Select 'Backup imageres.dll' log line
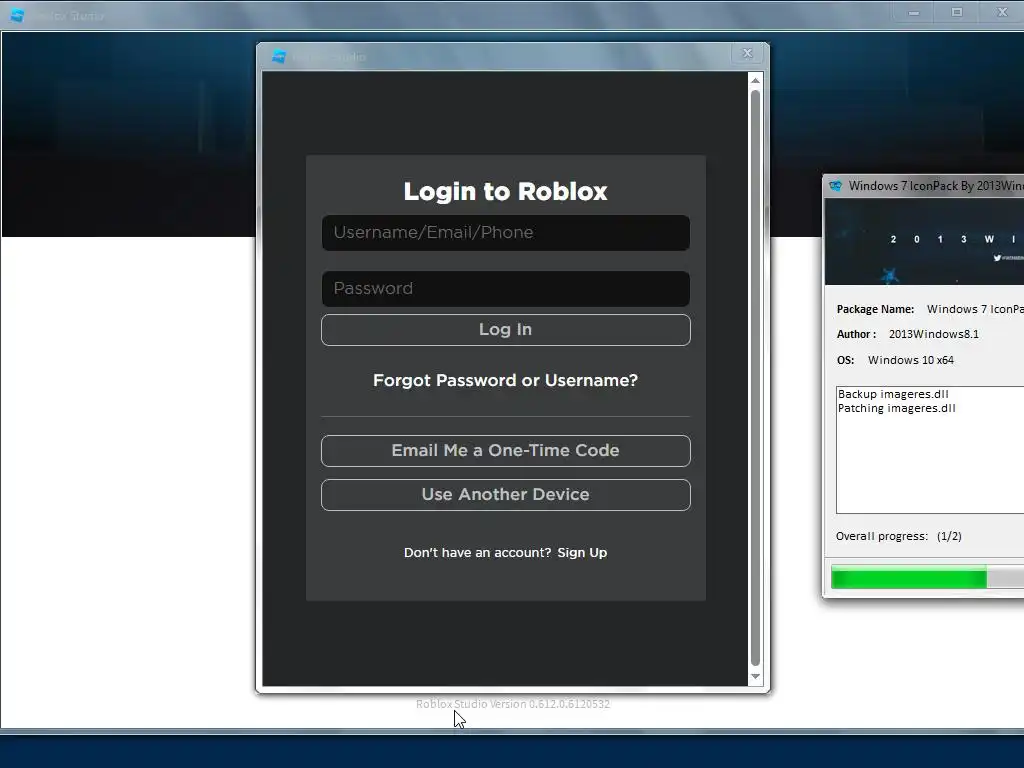Screen dimensions: 1024x768 coord(893,394)
